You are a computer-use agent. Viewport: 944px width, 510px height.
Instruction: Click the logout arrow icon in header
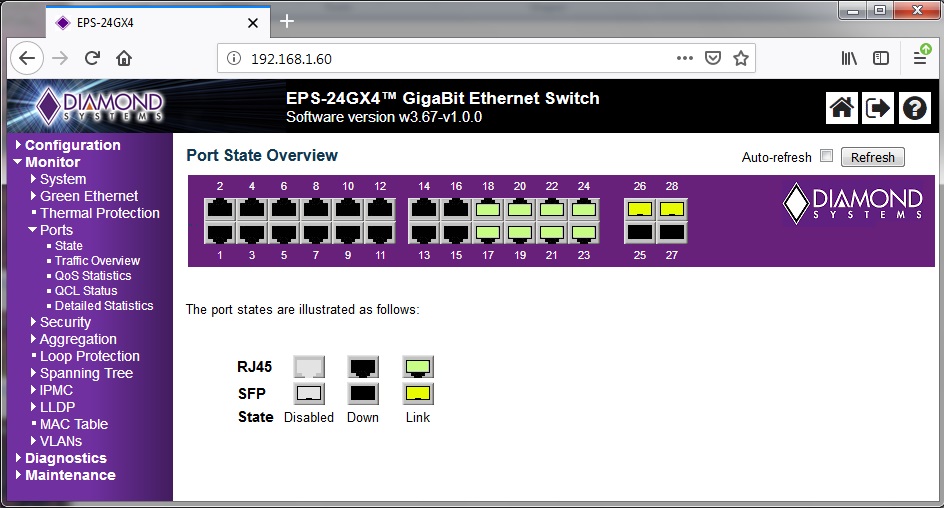[878, 108]
